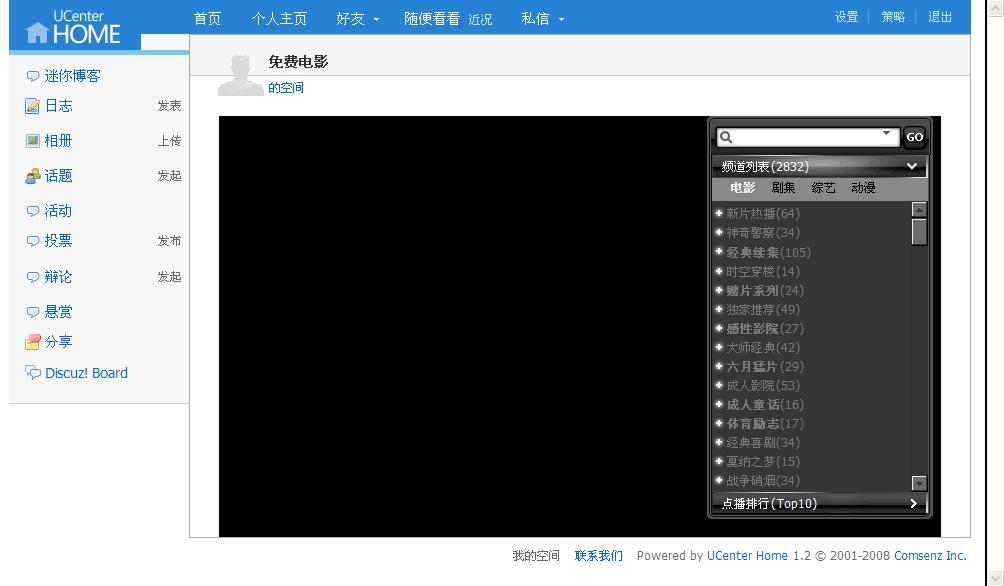Viewport: 1004px width, 586px height.
Task: Click the 辩论 bubble icon
Action: (x=33, y=277)
